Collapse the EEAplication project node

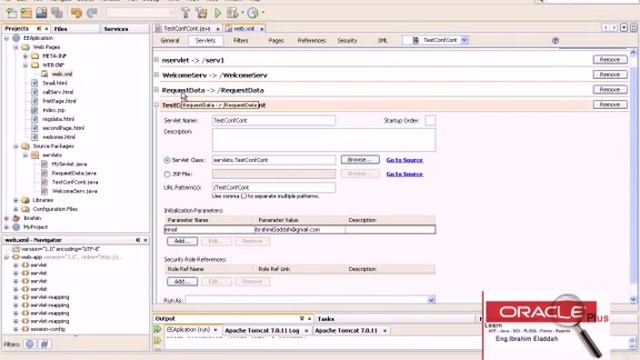click(7, 38)
